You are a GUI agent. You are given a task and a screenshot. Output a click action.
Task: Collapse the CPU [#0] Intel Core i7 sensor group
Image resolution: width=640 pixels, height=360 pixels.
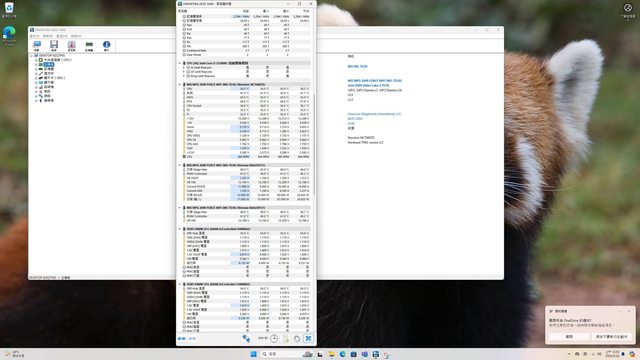pyautogui.click(x=180, y=63)
